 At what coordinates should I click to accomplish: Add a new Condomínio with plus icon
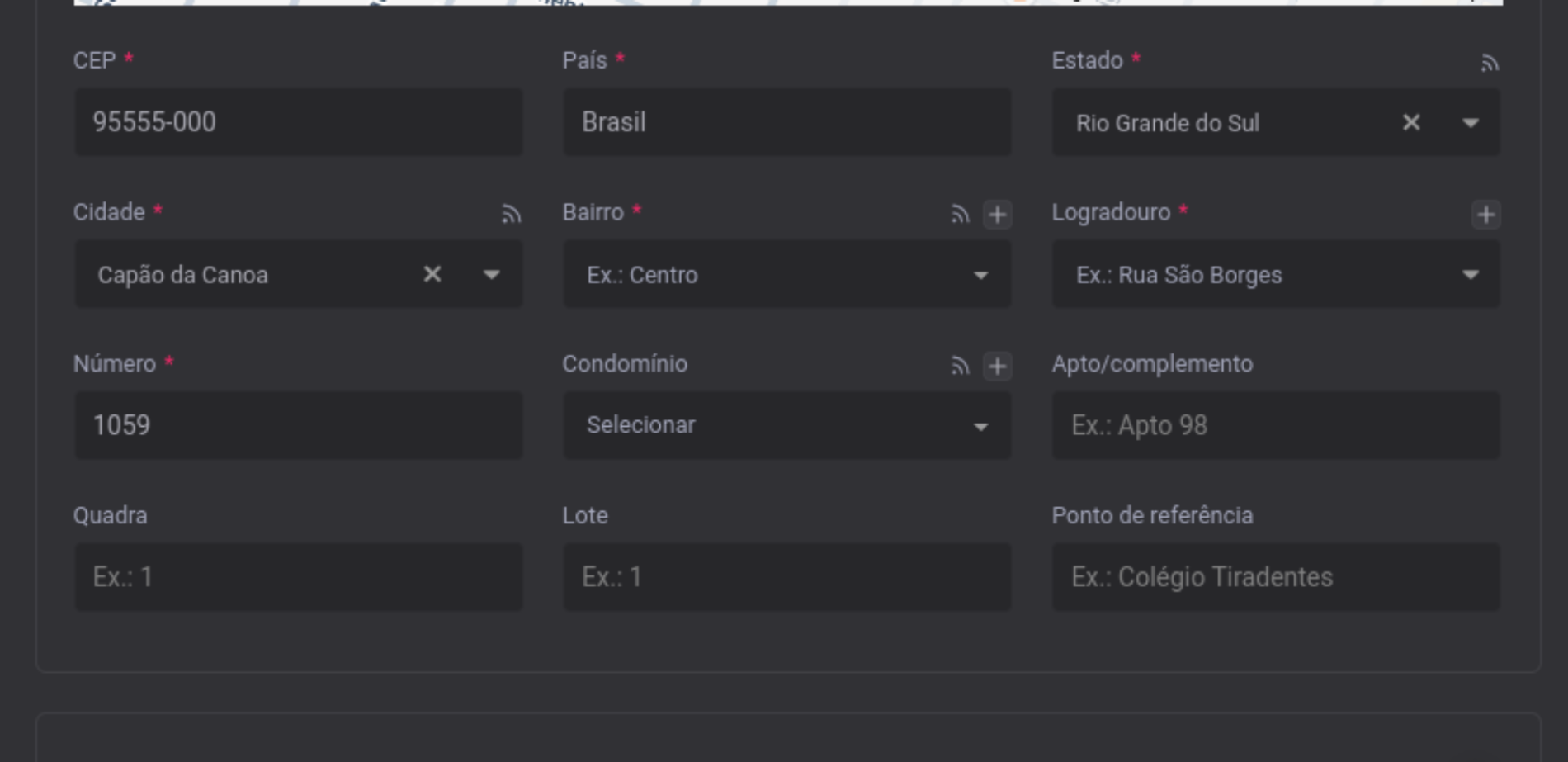[x=997, y=366]
